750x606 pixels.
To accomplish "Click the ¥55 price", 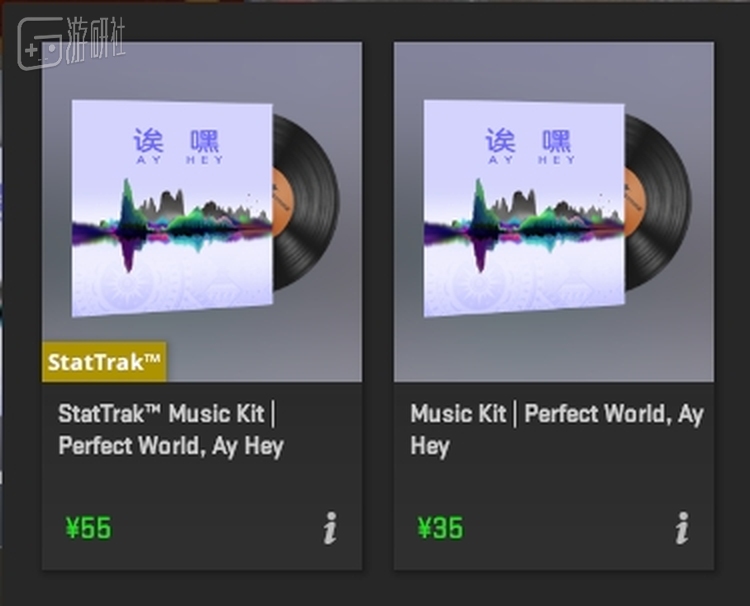I will (88, 528).
